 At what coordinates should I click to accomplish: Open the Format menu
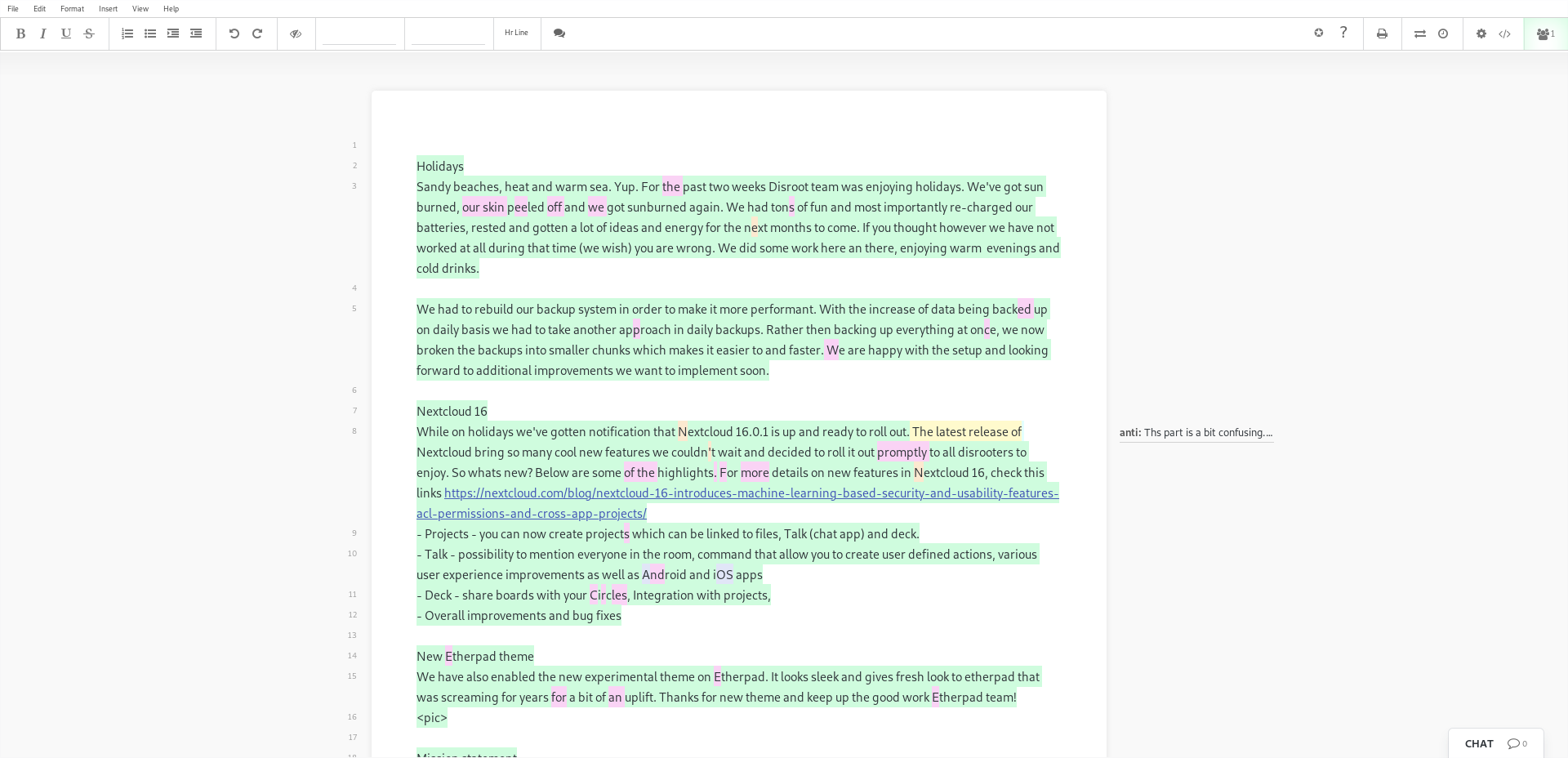[x=72, y=9]
